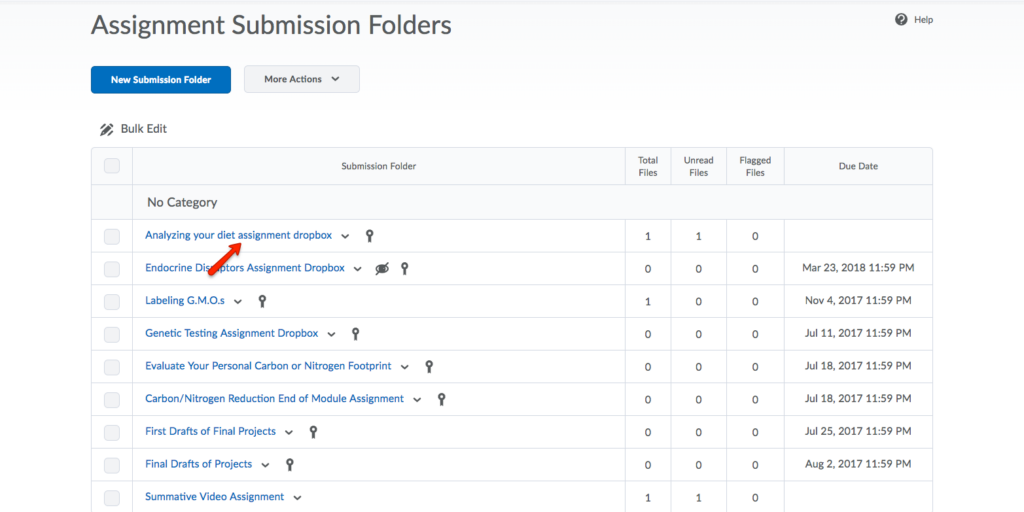The image size is (1024, 512).
Task: Click the key icon beside Analyzing your diet dropbox
Action: click(x=369, y=236)
